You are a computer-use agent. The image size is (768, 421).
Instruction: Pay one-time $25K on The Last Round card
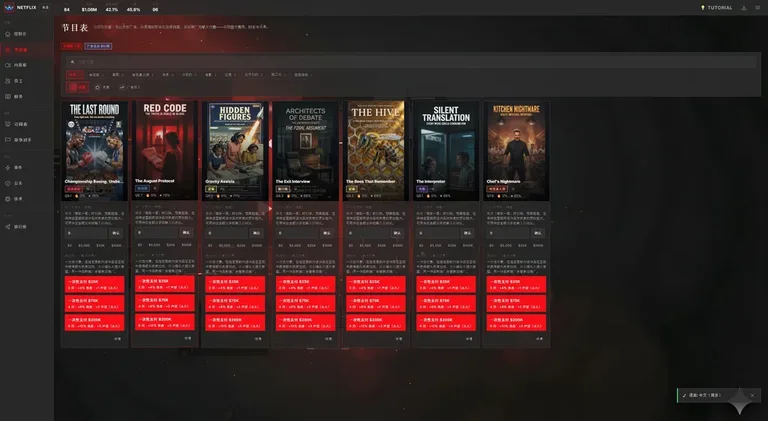click(x=95, y=285)
